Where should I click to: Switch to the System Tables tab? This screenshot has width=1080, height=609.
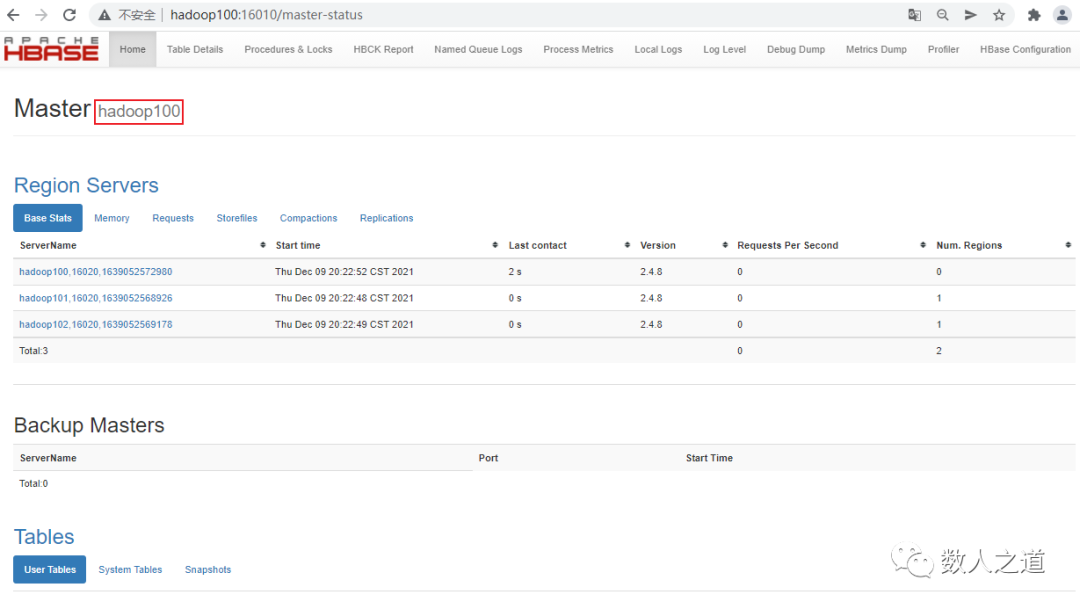(x=130, y=570)
